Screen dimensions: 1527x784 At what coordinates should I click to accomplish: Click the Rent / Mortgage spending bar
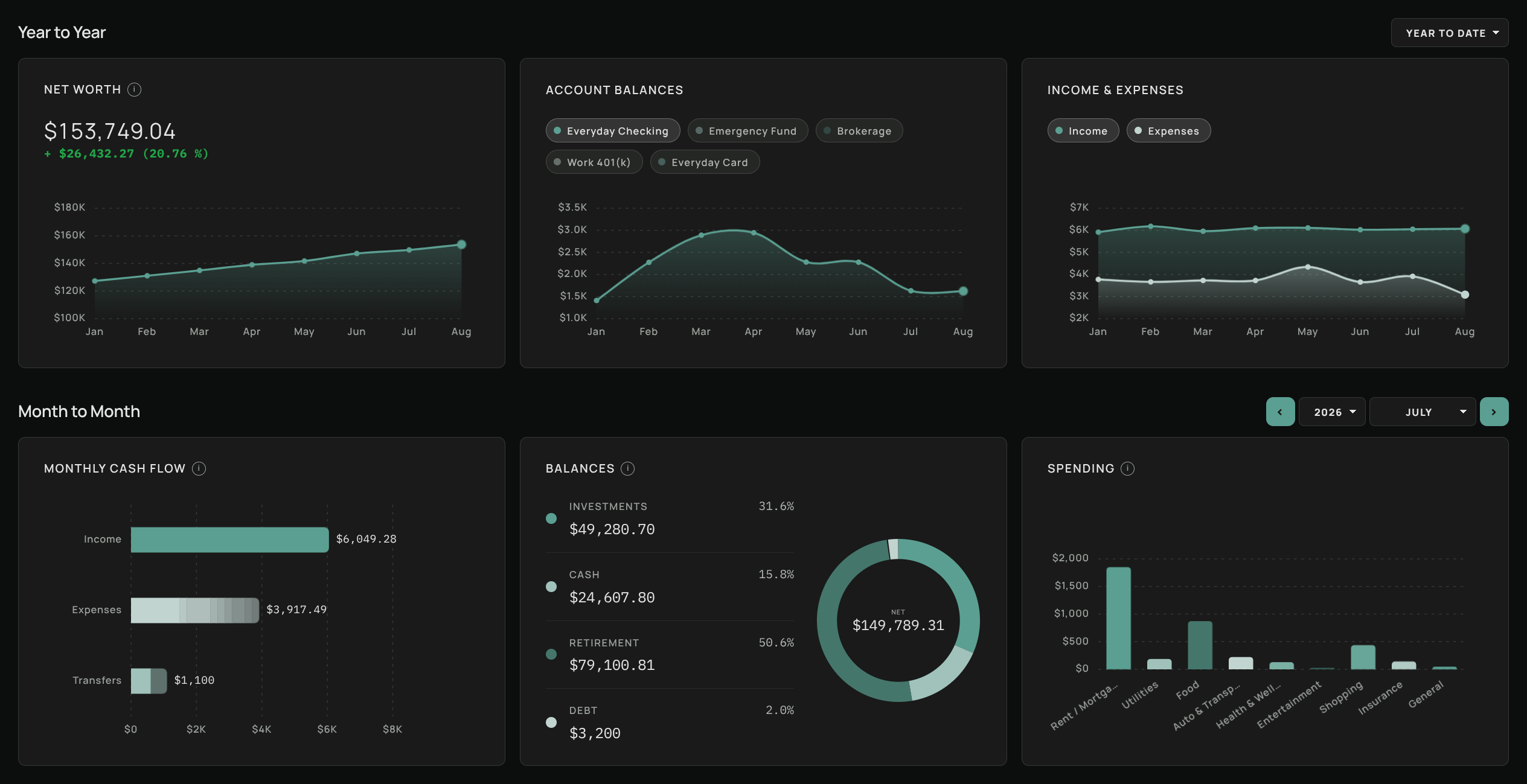tap(1118, 618)
